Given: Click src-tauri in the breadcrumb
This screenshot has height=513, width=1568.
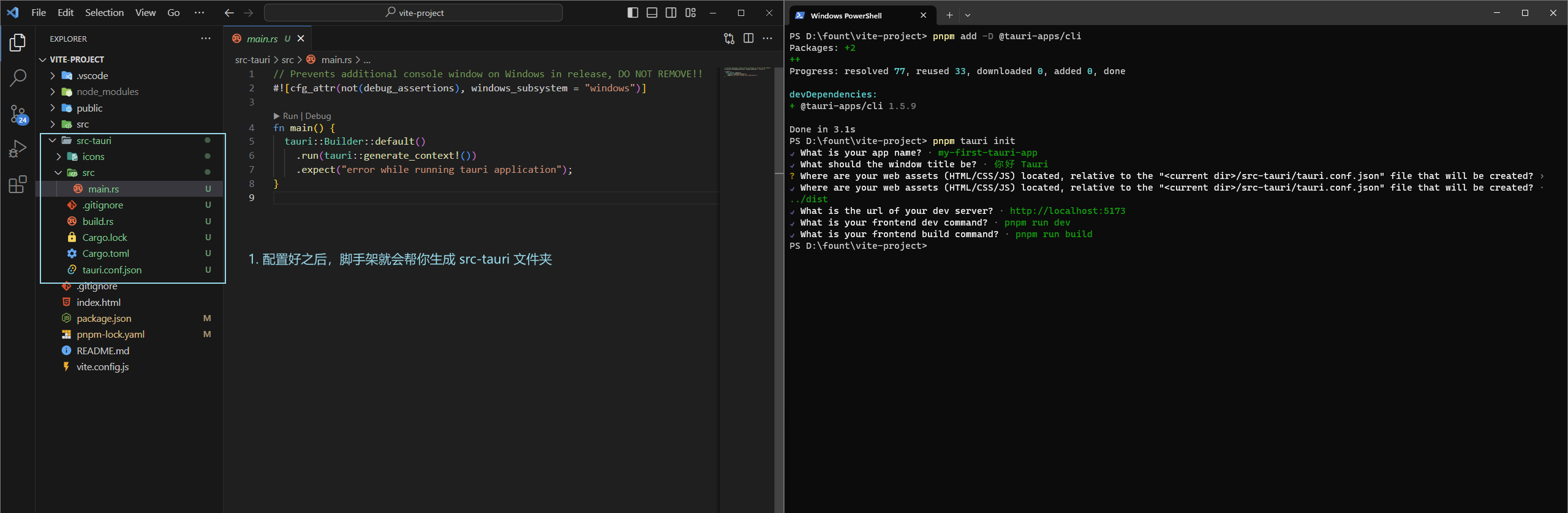Looking at the screenshot, I should coord(252,59).
